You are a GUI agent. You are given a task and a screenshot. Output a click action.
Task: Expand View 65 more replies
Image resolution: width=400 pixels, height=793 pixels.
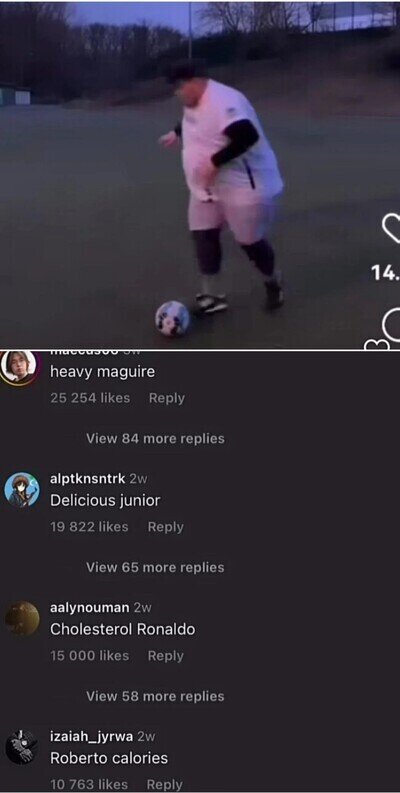[155, 567]
